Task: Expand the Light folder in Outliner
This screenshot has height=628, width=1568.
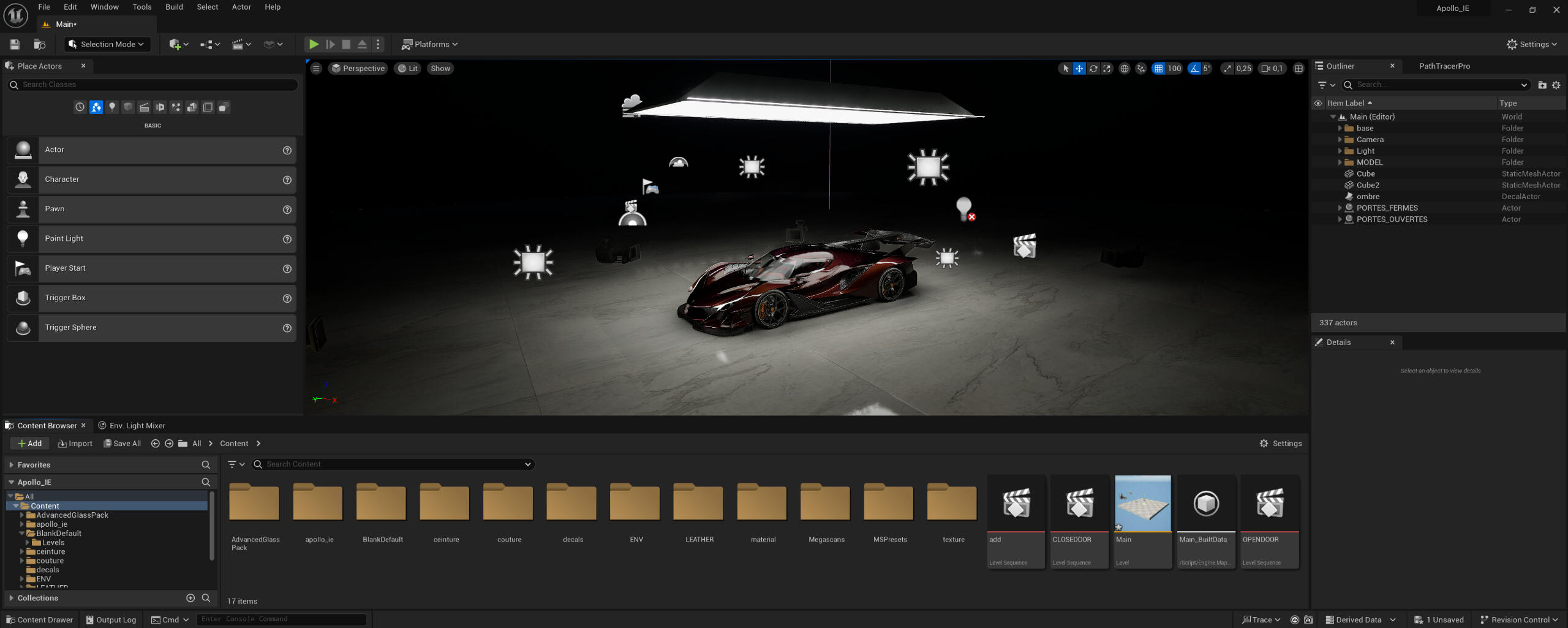Action: coord(1340,151)
